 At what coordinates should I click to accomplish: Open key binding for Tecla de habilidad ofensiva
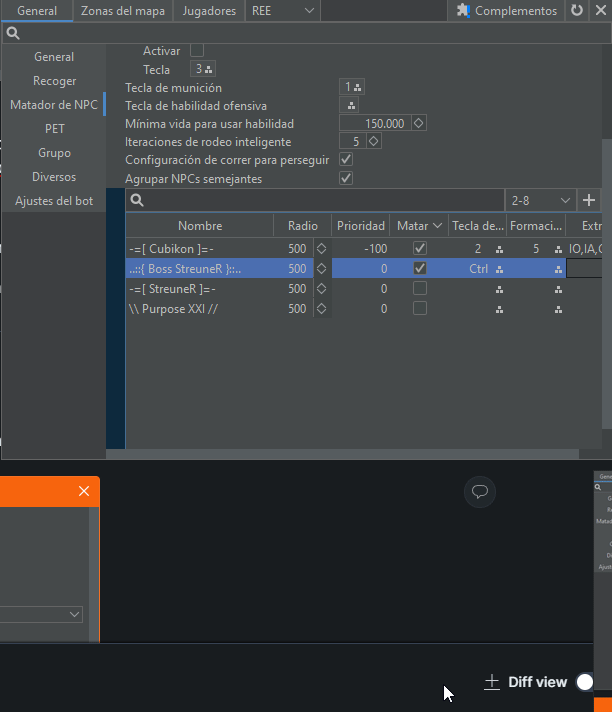pyautogui.click(x=351, y=106)
